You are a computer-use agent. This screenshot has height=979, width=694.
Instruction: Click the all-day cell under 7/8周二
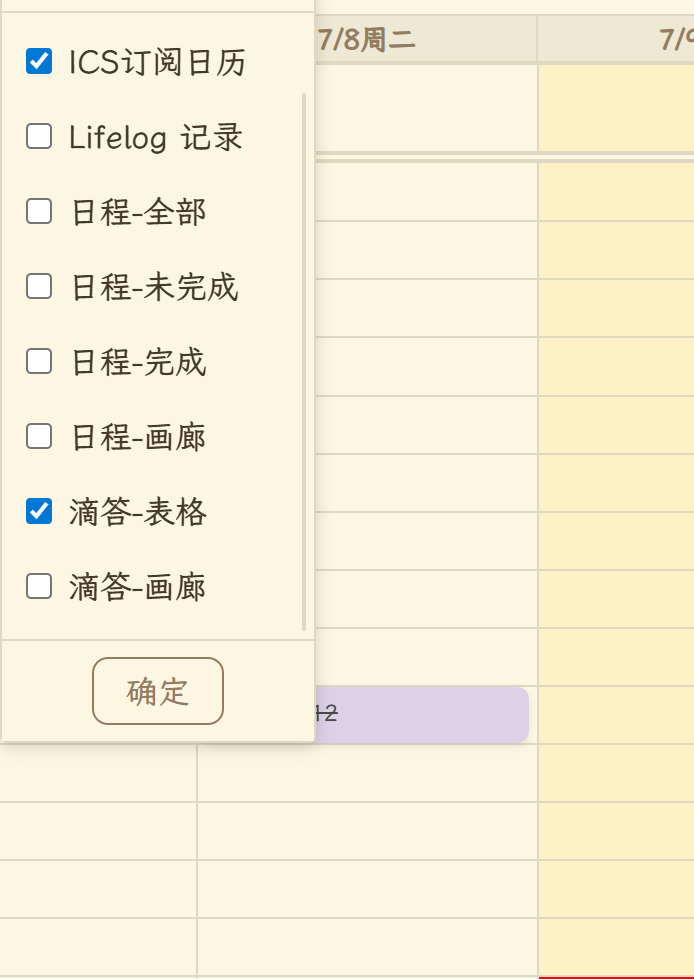pyautogui.click(x=425, y=108)
